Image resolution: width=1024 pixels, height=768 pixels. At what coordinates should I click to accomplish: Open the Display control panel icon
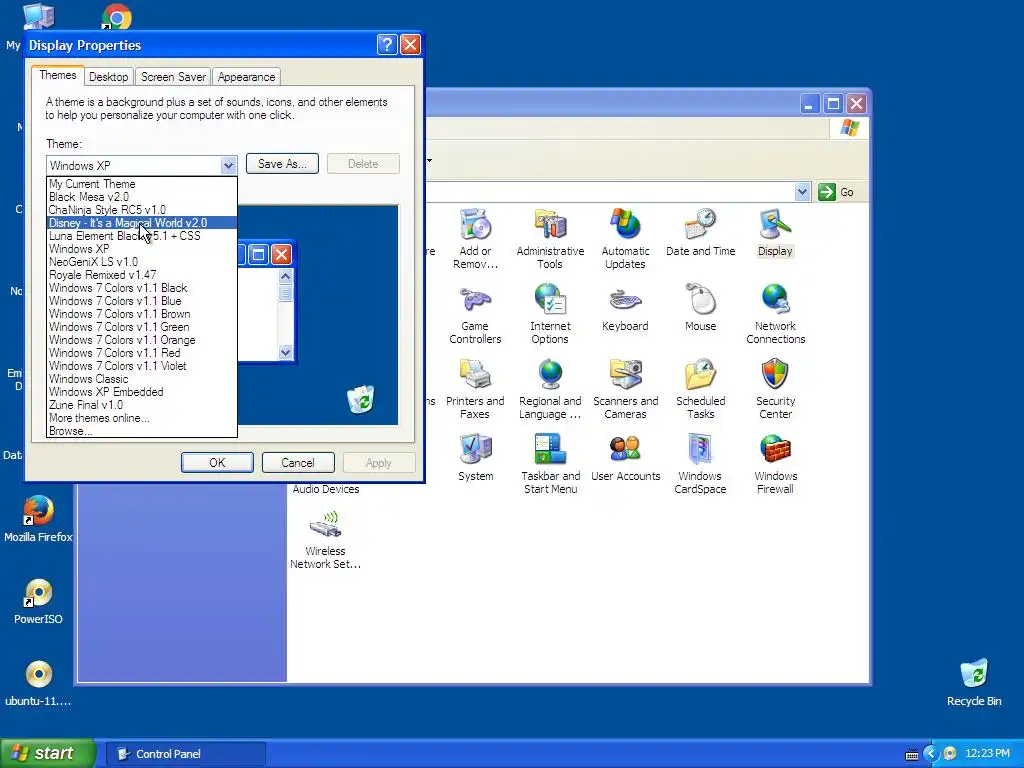point(775,232)
